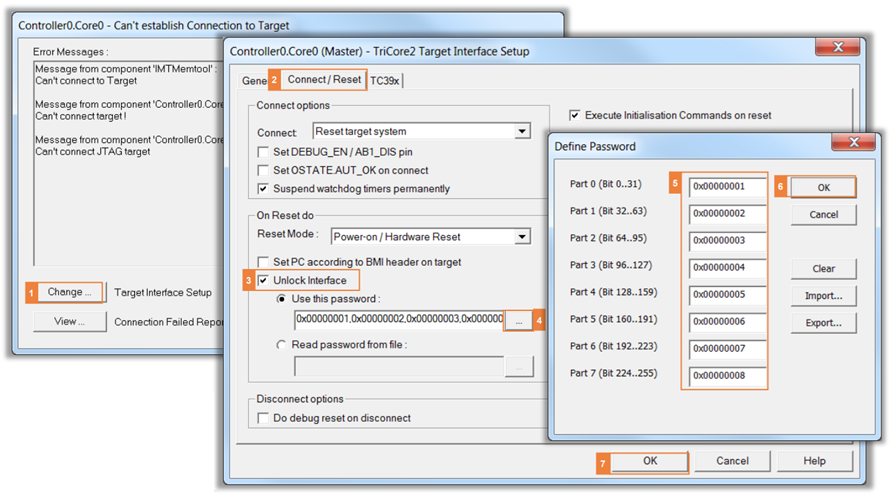Enable Set DEBUG_EN / AB1_DIS pin checkbox

click(263, 152)
